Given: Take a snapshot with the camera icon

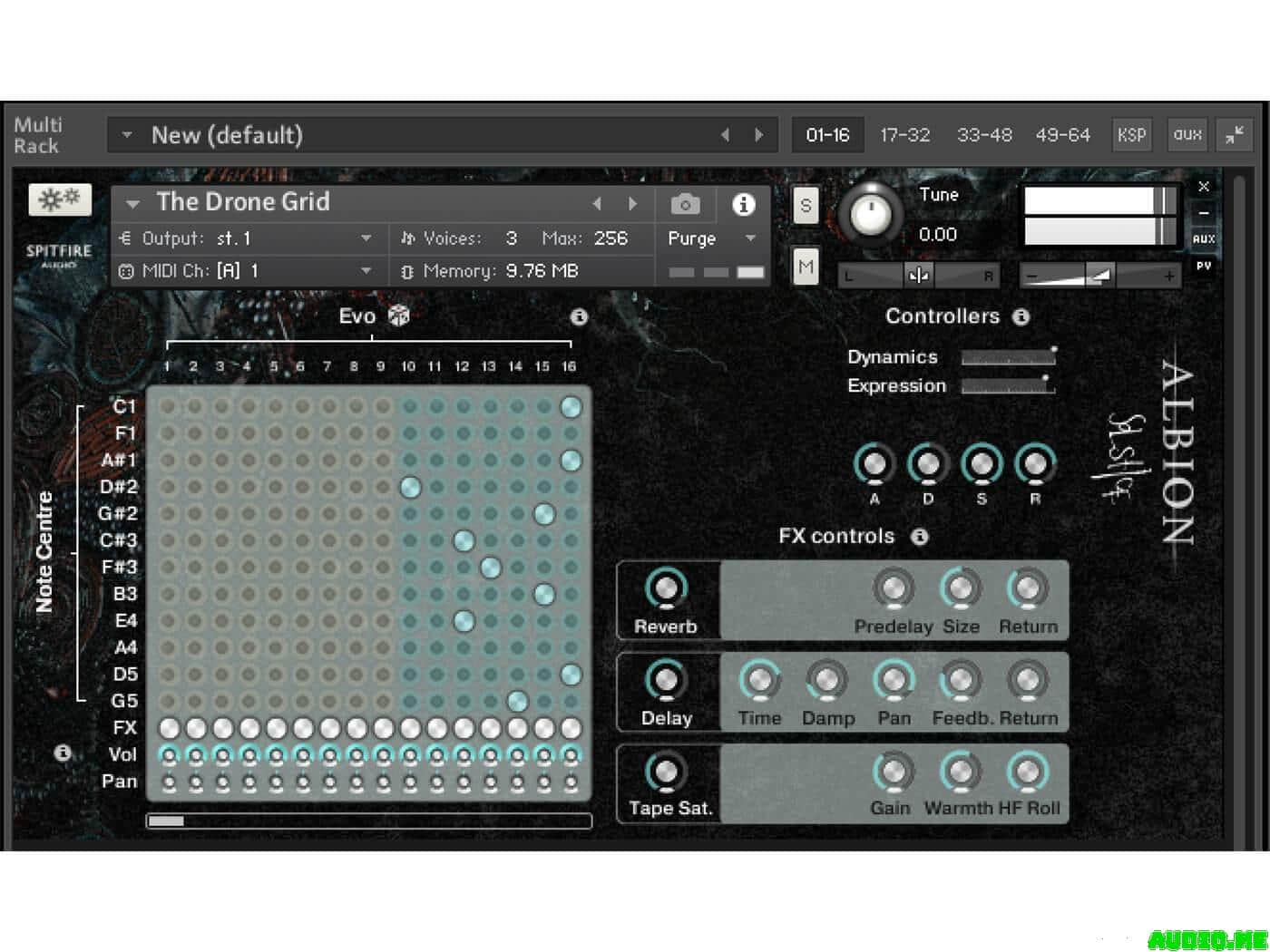Looking at the screenshot, I should [x=685, y=204].
